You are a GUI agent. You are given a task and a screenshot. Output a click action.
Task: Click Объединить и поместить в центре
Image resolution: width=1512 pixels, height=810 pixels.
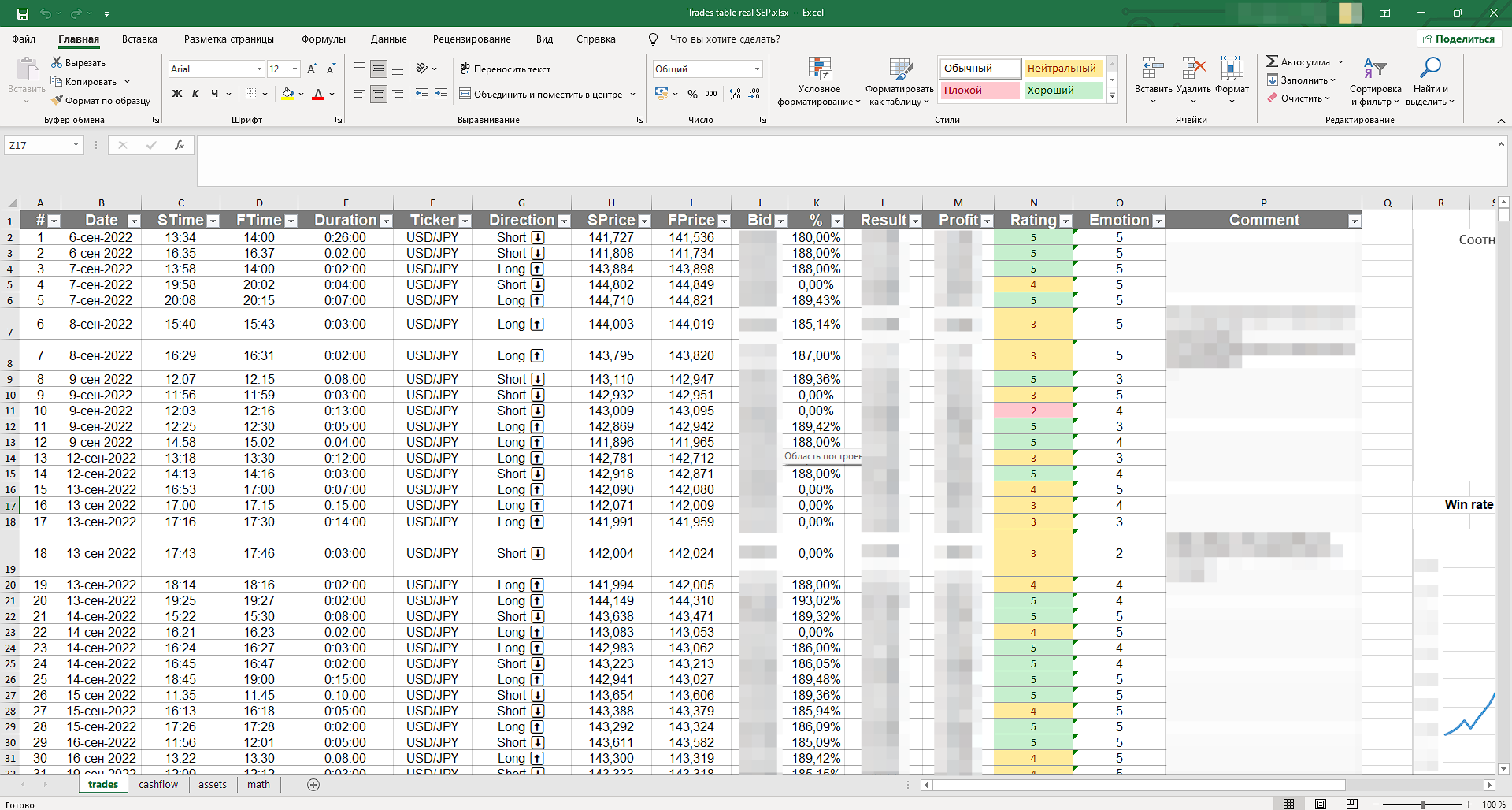click(x=541, y=95)
